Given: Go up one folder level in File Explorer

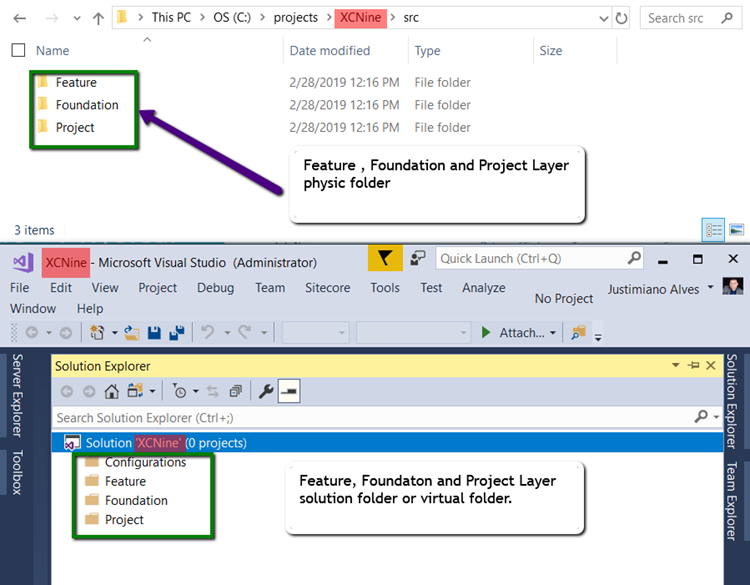Looking at the screenshot, I should click(99, 19).
